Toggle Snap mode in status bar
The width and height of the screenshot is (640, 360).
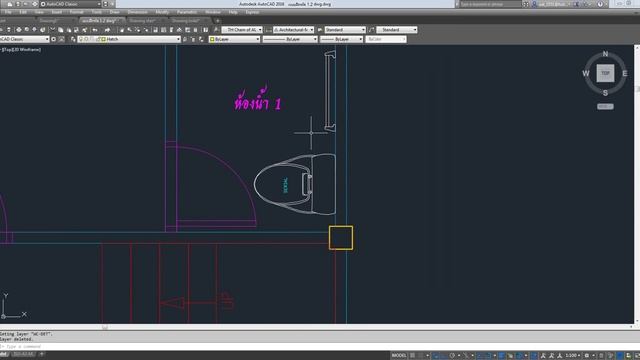[420, 356]
